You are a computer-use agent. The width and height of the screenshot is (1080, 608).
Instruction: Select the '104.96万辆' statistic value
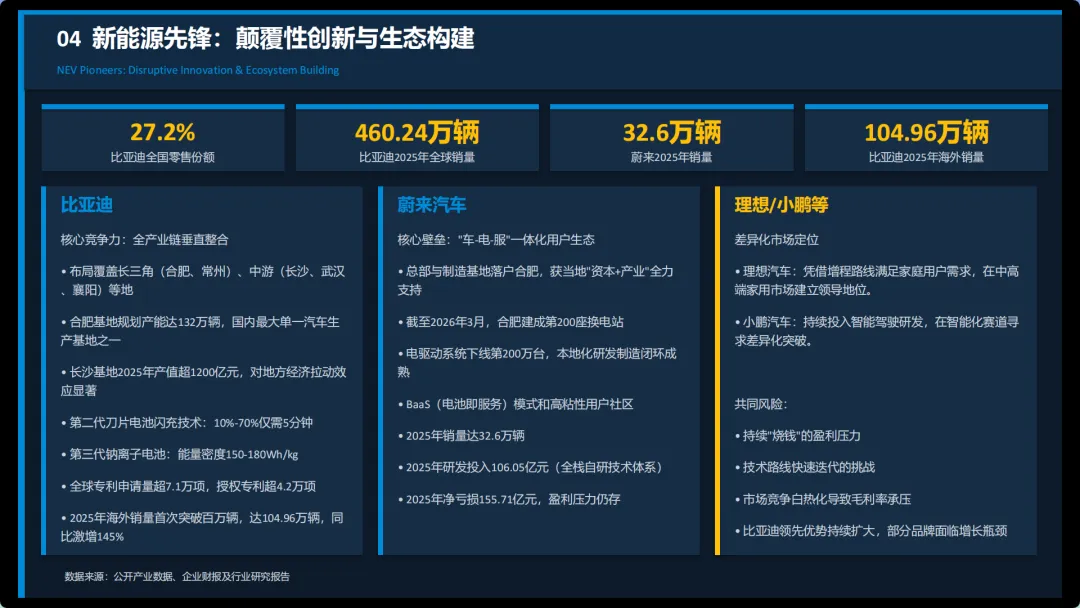pyautogui.click(x=926, y=132)
